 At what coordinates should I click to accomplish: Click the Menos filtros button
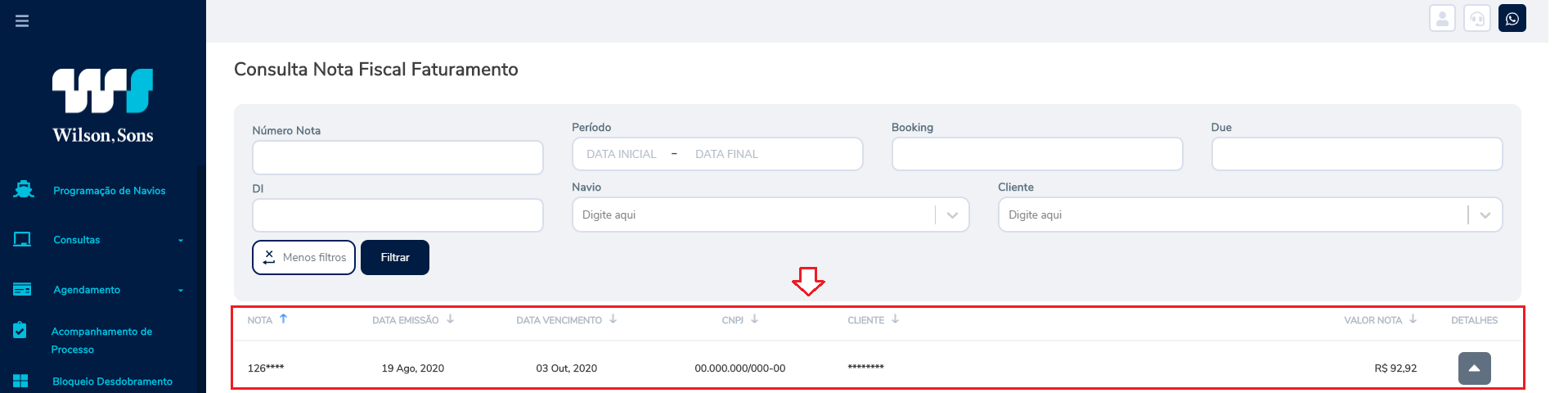pyautogui.click(x=303, y=257)
